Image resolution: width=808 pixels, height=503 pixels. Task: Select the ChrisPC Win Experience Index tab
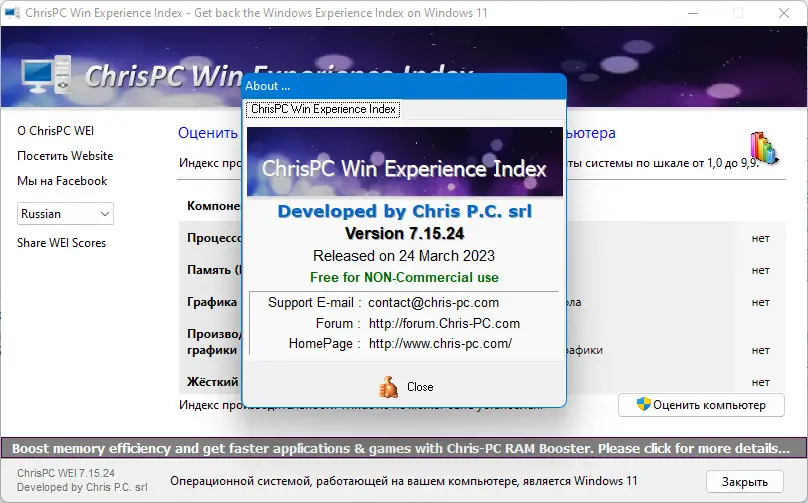pyautogui.click(x=323, y=109)
